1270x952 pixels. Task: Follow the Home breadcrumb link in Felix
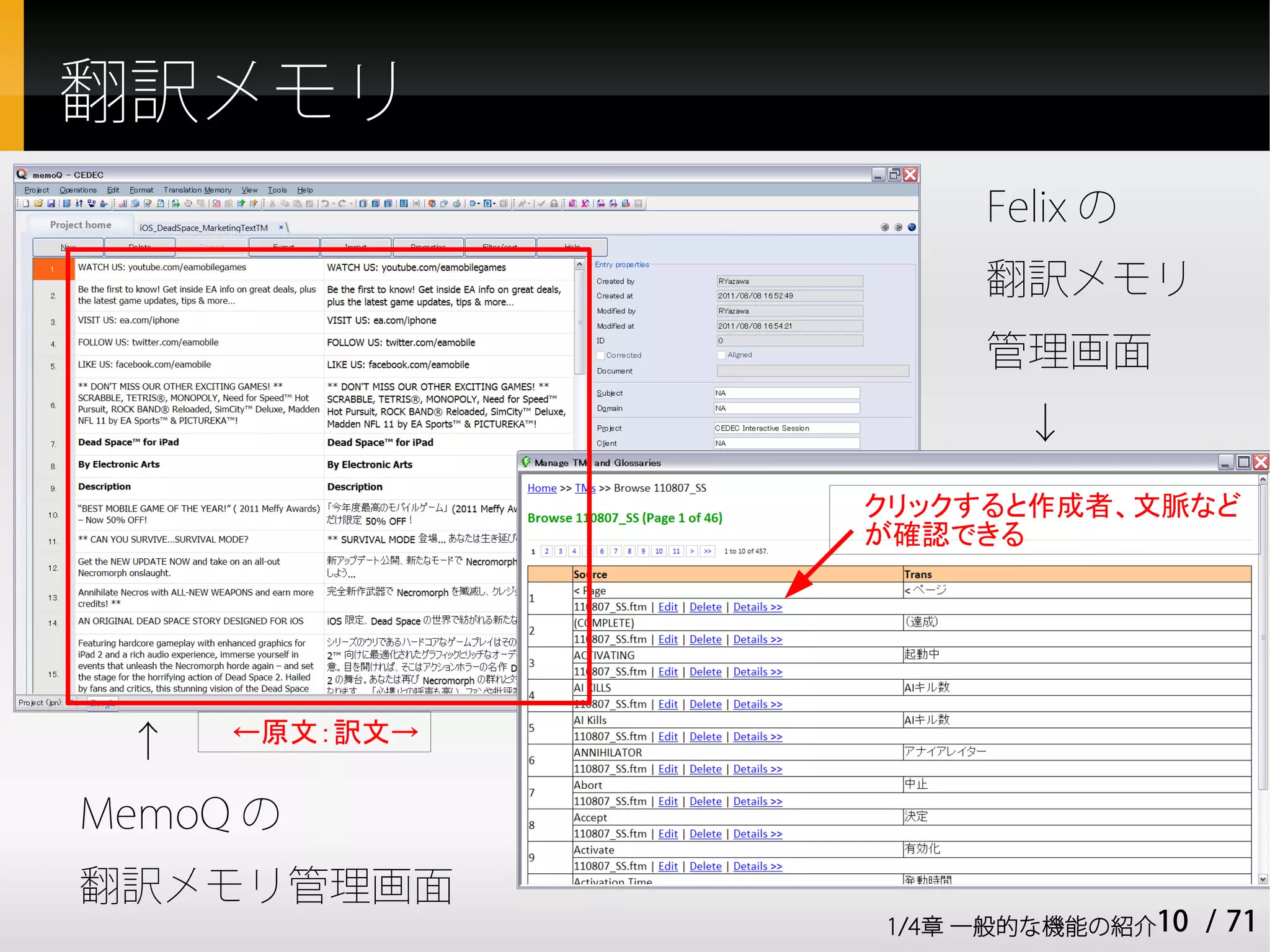click(542, 488)
